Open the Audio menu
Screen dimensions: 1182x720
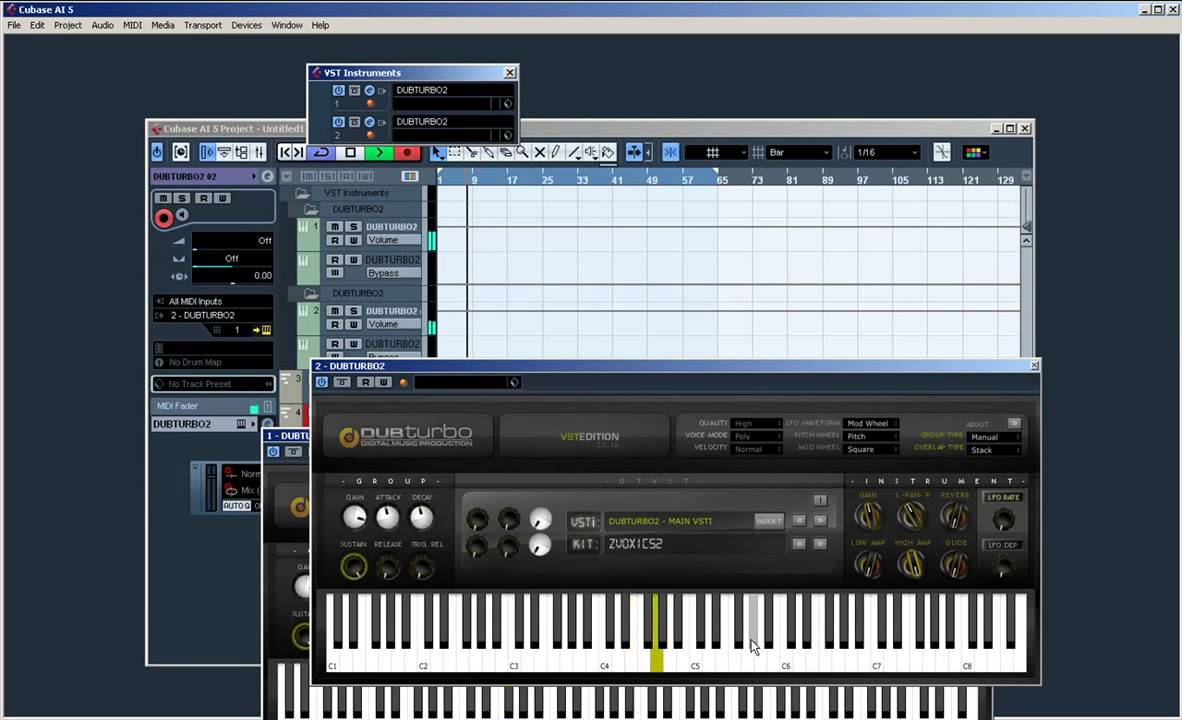click(103, 25)
